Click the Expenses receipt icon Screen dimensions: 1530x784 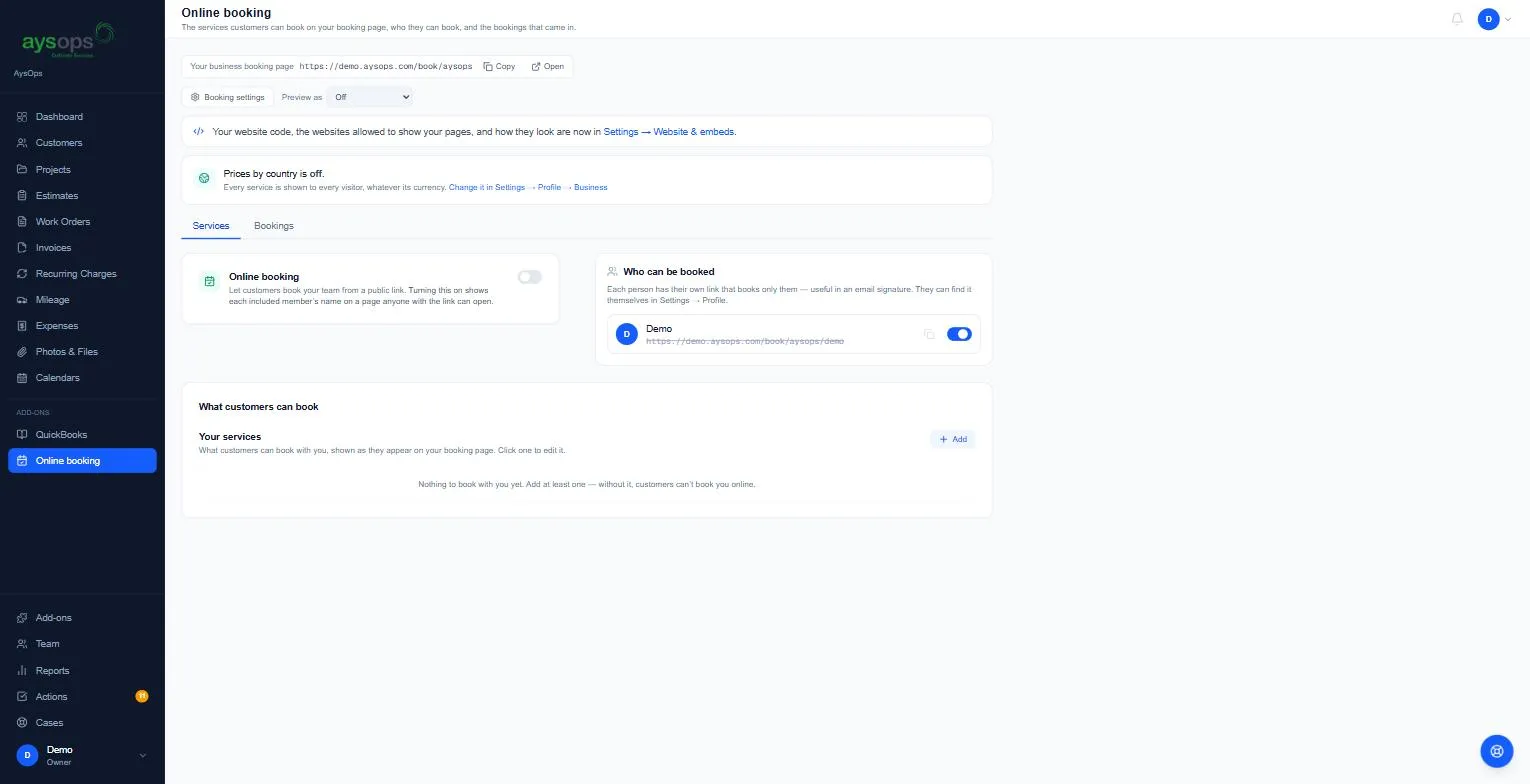coord(22,325)
